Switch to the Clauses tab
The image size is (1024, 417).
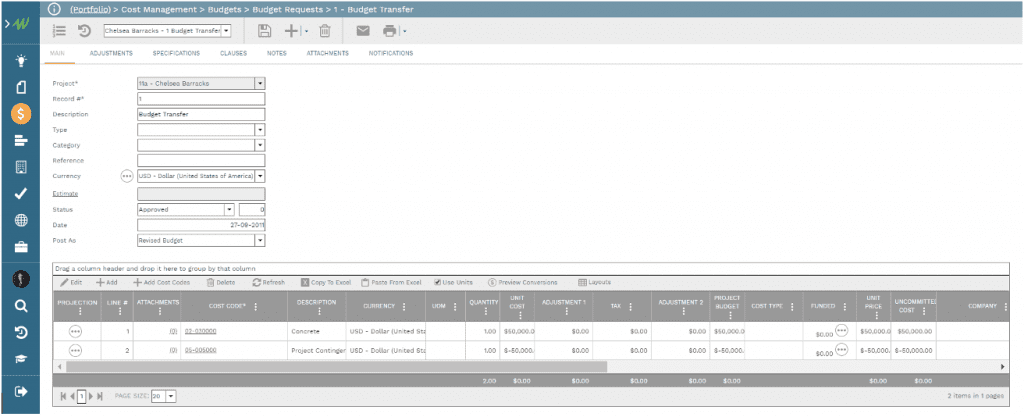click(233, 54)
